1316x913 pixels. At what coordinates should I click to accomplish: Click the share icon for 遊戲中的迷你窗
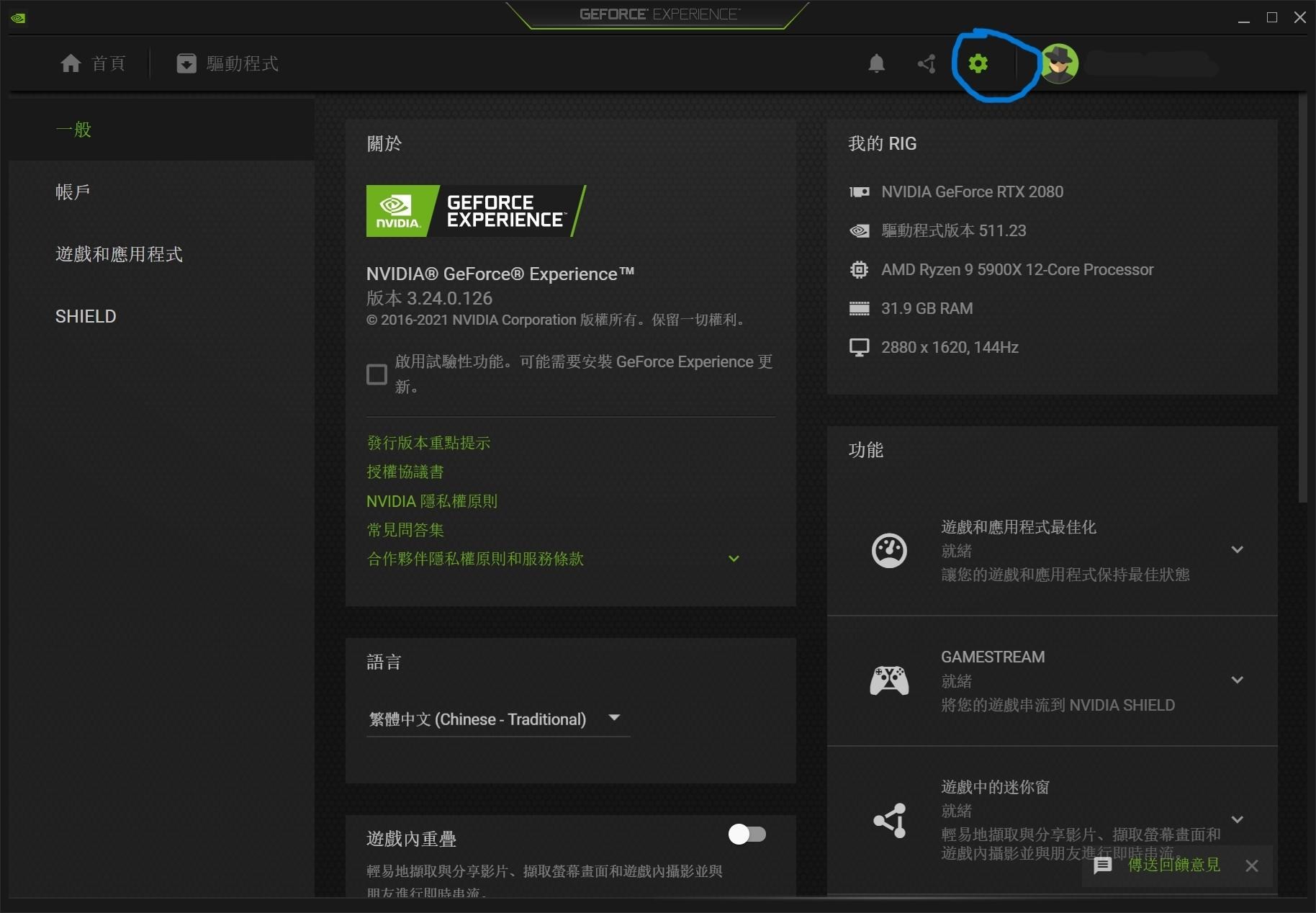coord(890,820)
